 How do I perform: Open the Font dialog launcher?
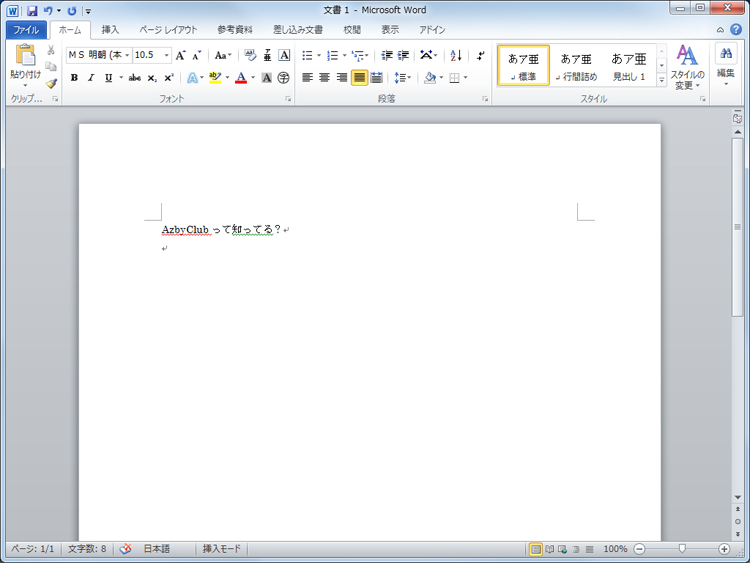(x=288, y=99)
